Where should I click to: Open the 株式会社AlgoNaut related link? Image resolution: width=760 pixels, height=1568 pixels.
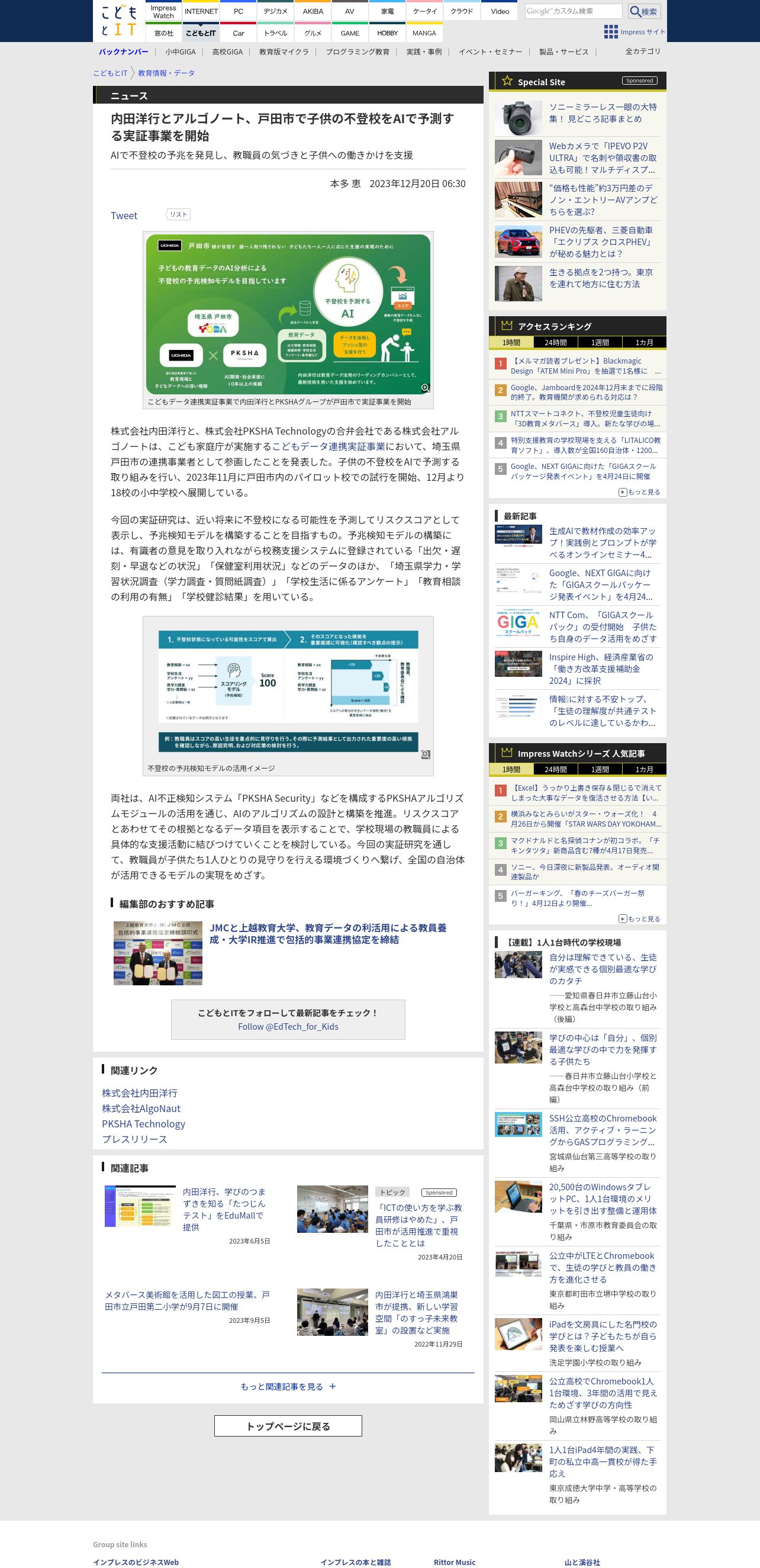tap(141, 1108)
